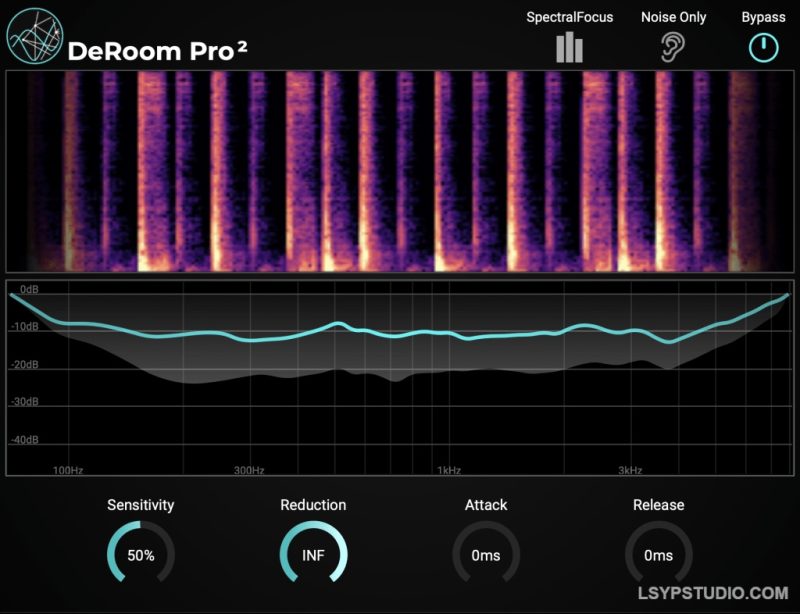Click the Sensitivity label text
The width and height of the screenshot is (800, 614).
141,505
